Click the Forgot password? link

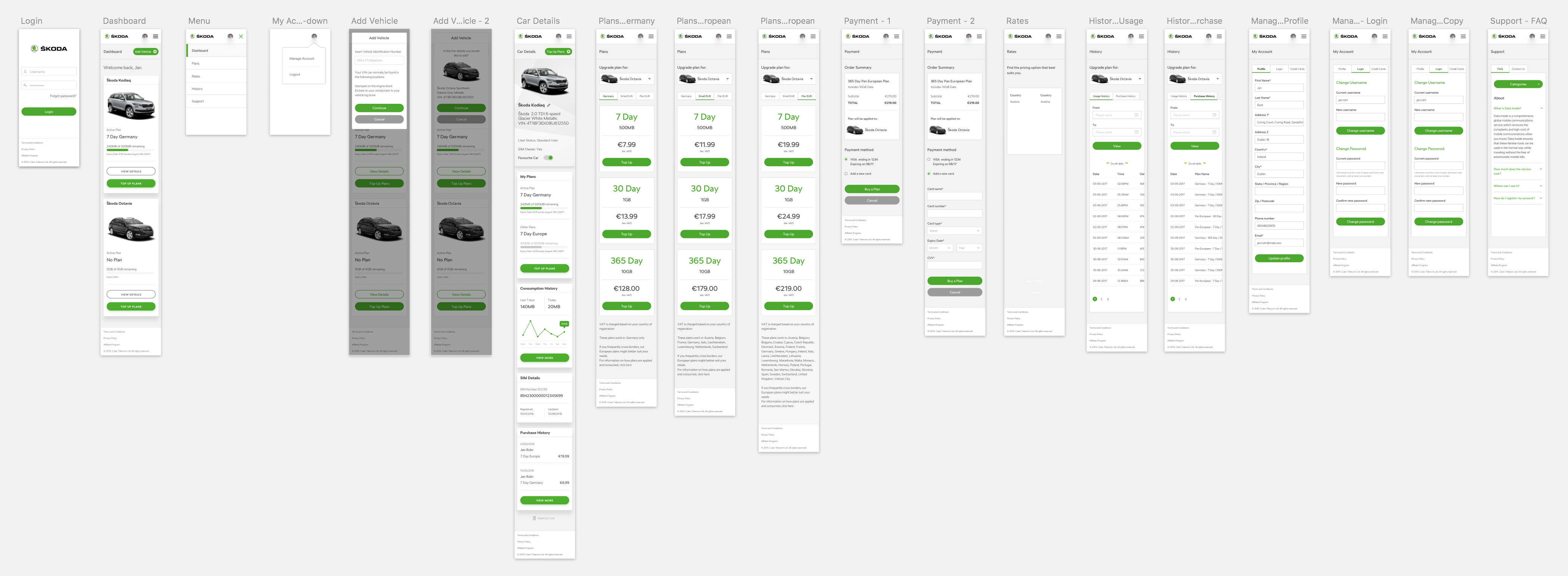tap(63, 96)
